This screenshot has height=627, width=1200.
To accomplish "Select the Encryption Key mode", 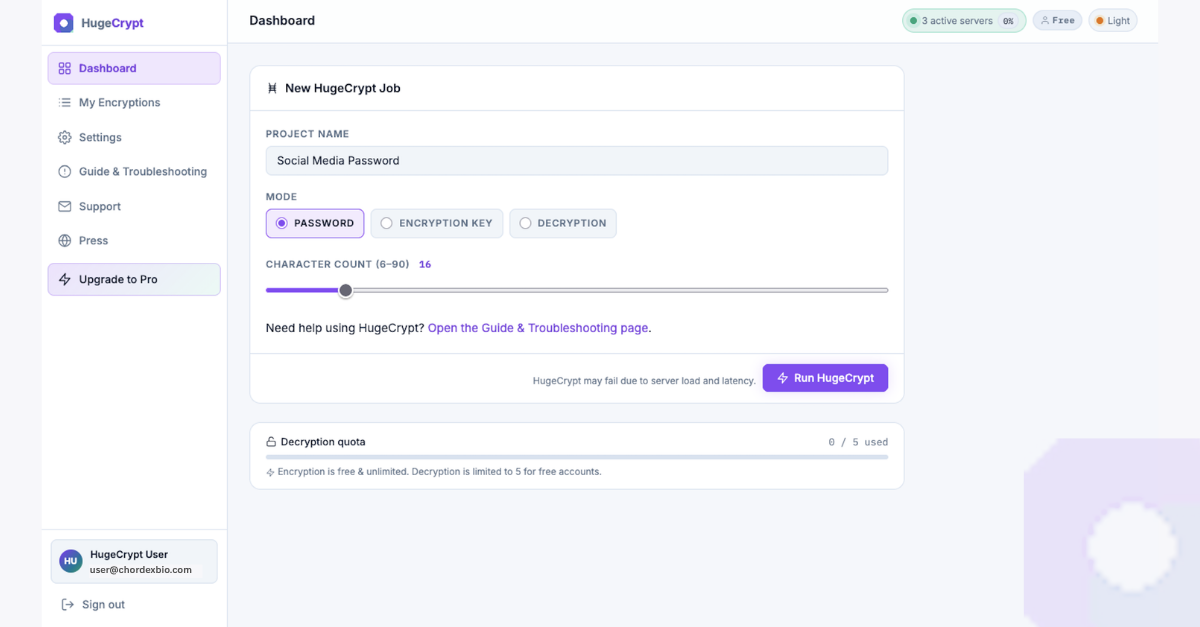I will [437, 223].
